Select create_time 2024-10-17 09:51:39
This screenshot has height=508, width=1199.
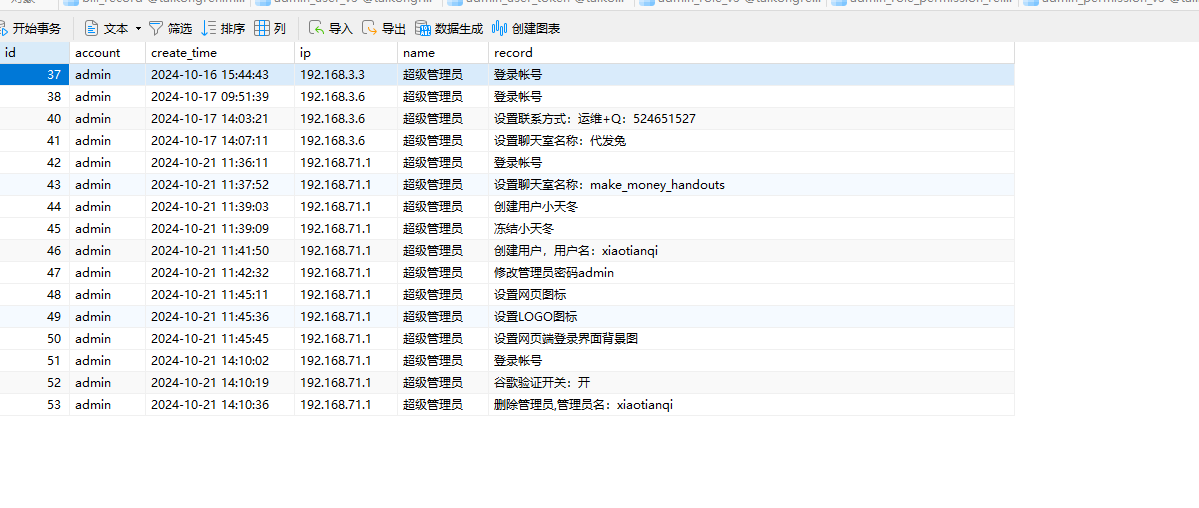point(220,96)
